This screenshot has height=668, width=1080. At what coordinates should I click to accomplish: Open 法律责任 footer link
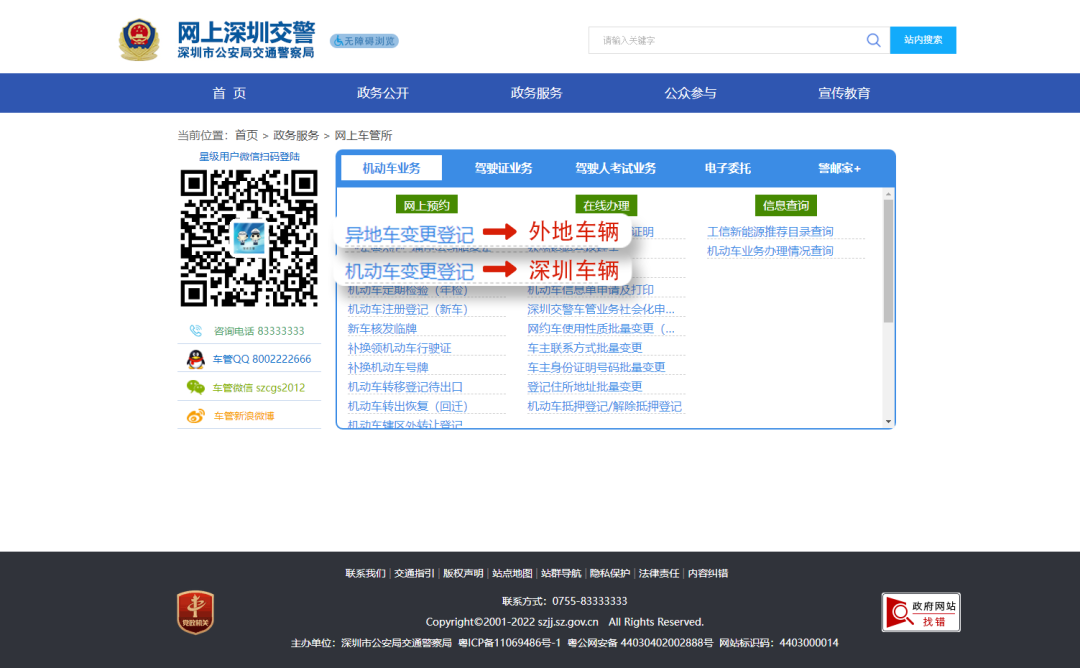[658, 573]
